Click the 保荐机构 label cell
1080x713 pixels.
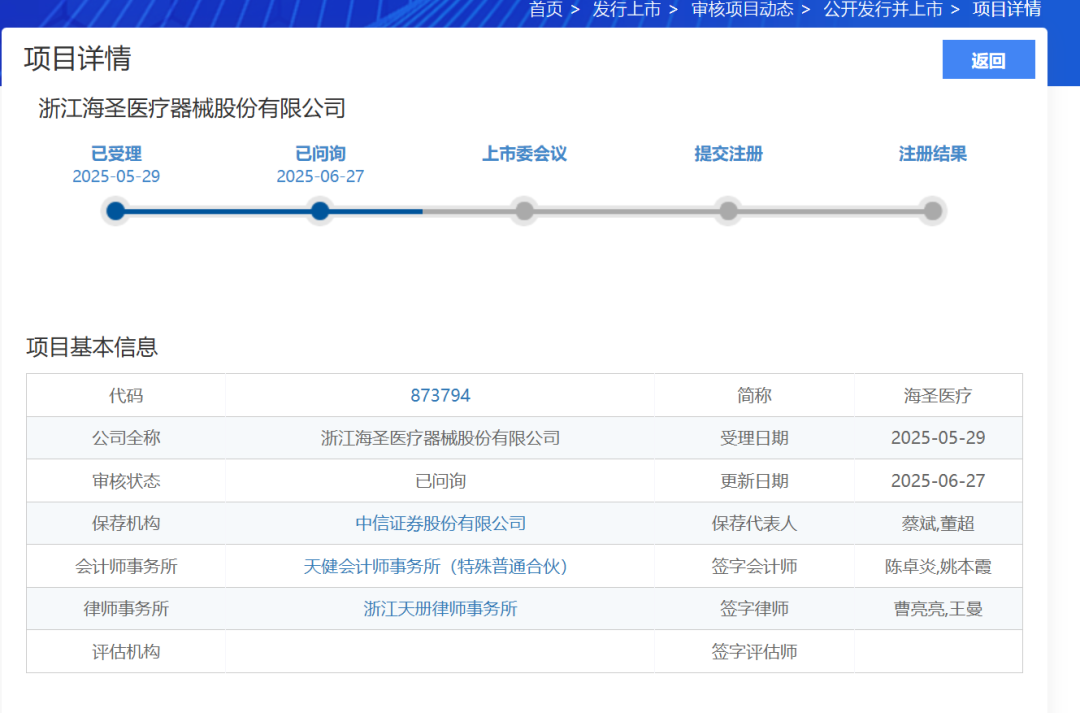click(125, 524)
